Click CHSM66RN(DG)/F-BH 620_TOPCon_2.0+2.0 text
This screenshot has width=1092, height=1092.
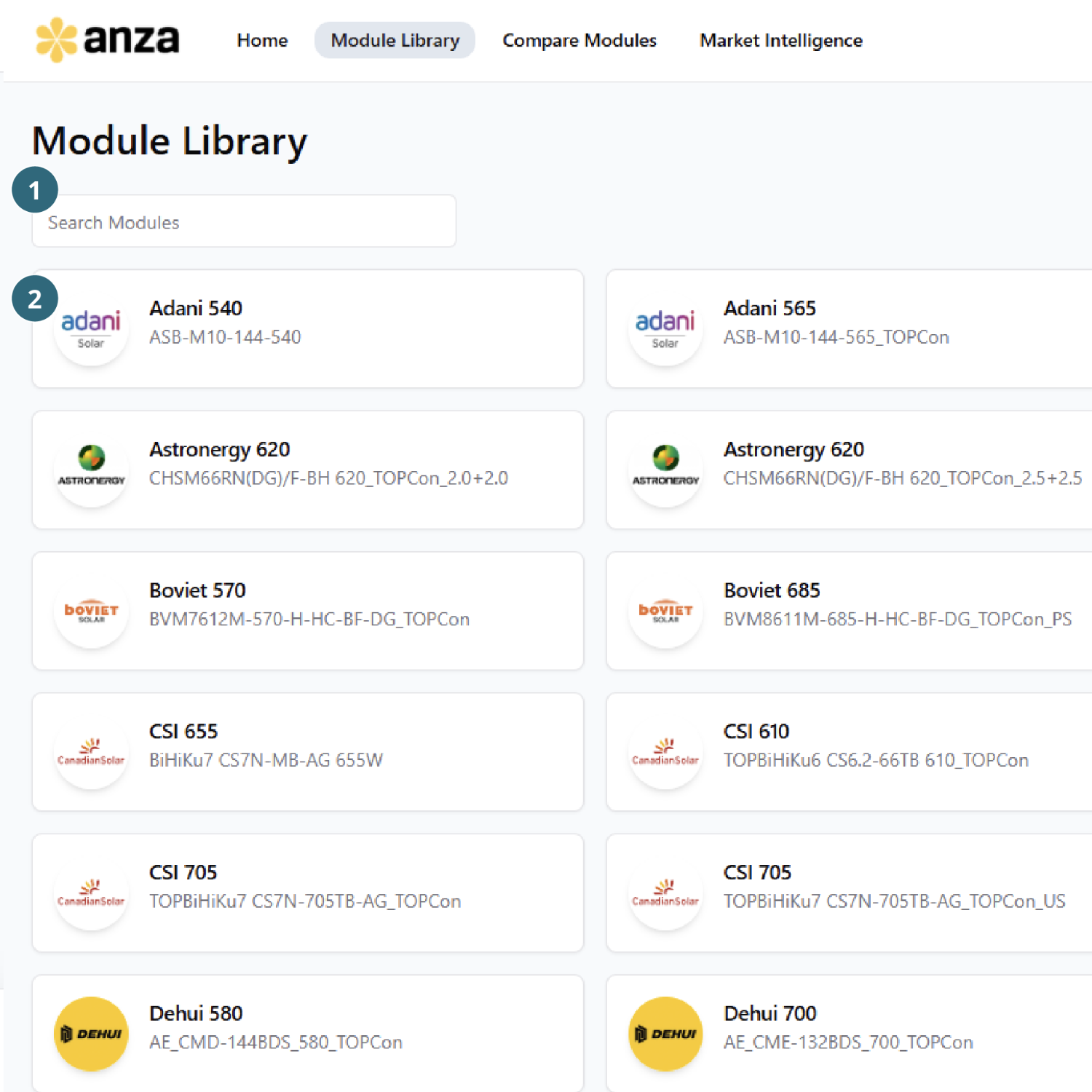[328, 478]
